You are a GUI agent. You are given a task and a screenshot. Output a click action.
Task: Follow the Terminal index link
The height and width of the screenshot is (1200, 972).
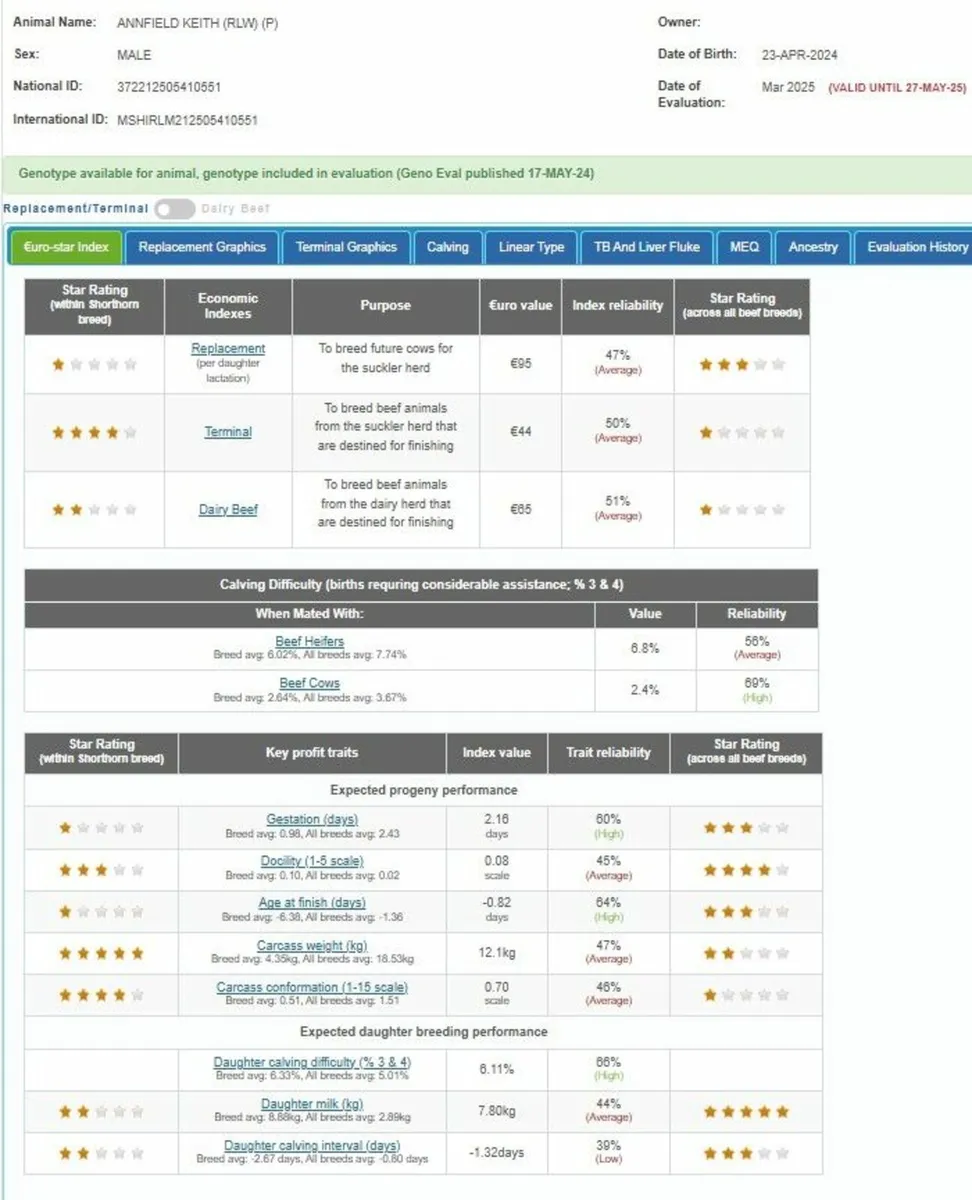[x=228, y=432]
